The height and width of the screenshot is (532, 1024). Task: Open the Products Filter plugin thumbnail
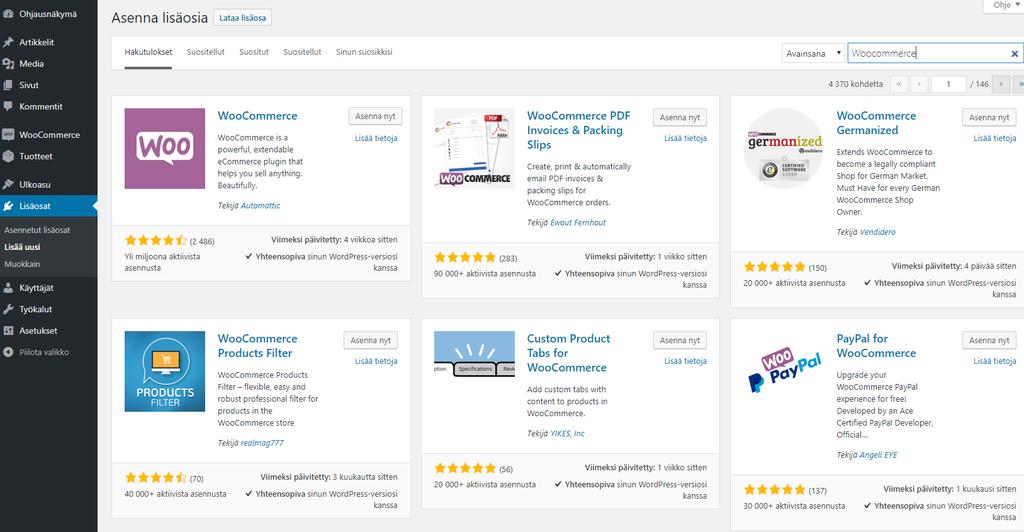[165, 371]
